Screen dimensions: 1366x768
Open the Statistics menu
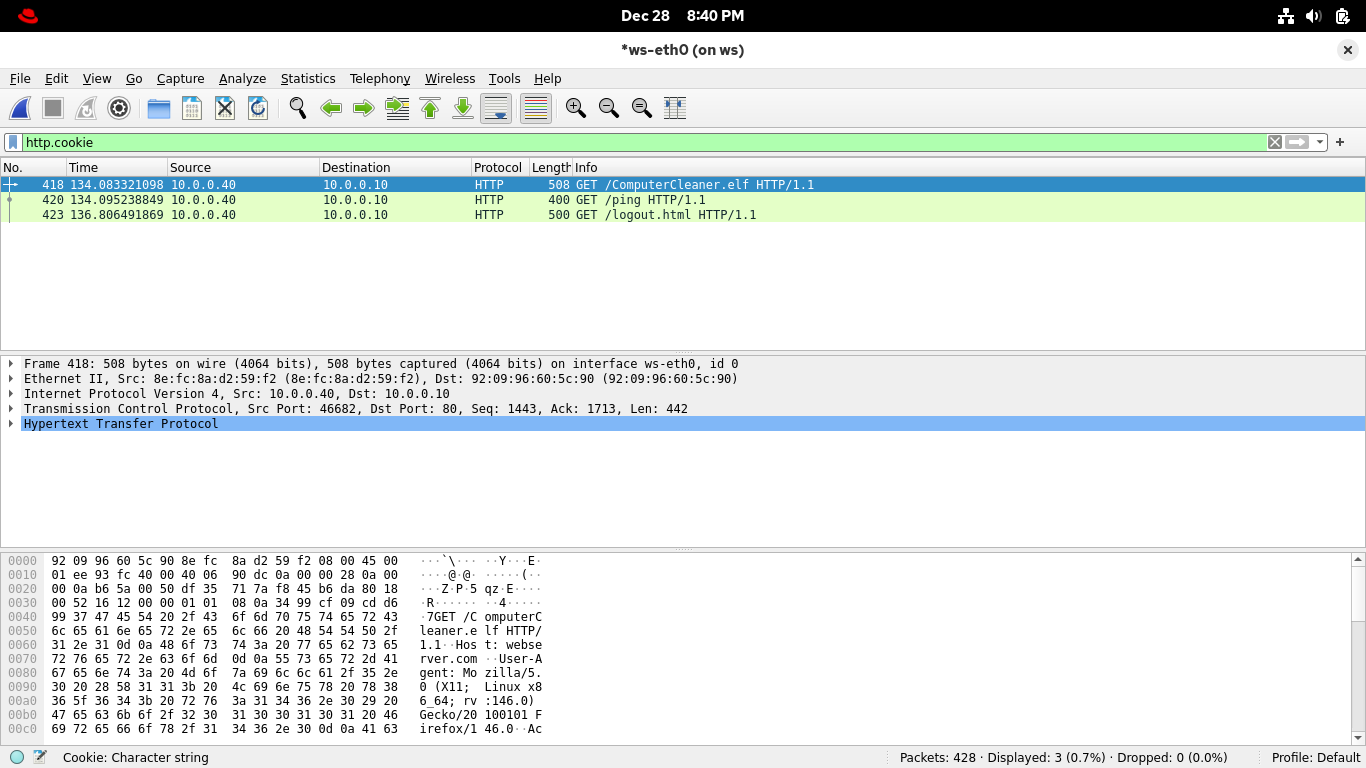coord(307,79)
